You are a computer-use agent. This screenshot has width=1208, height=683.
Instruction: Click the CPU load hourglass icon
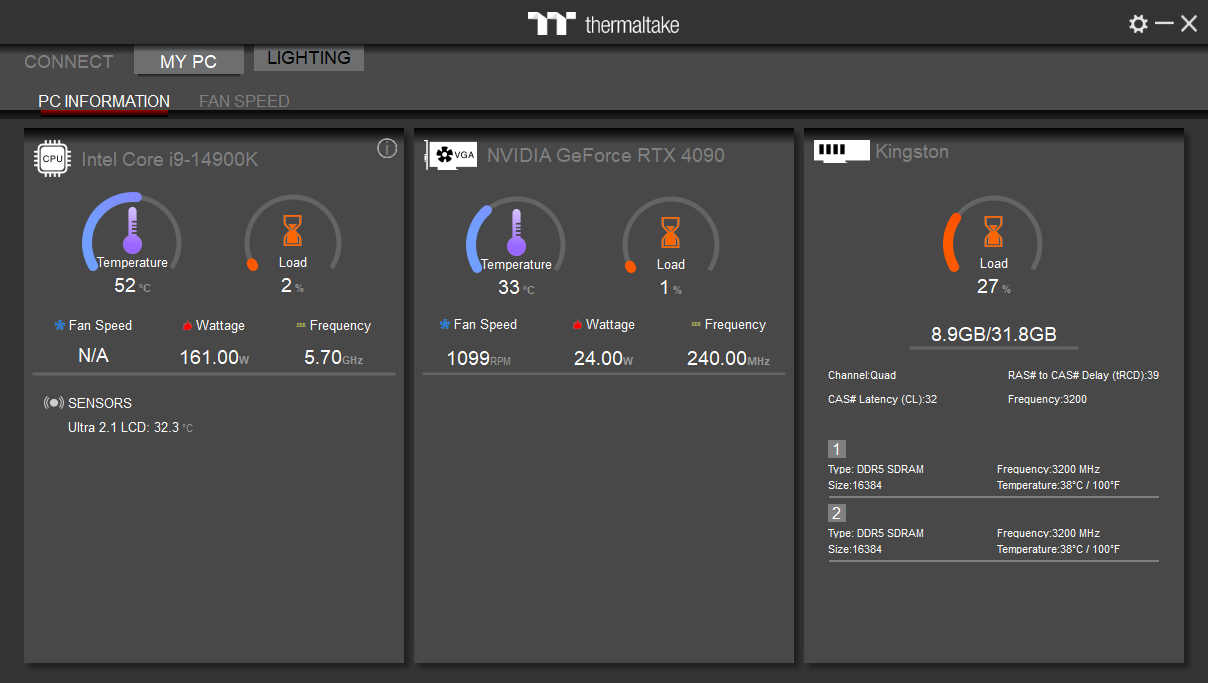tap(292, 231)
